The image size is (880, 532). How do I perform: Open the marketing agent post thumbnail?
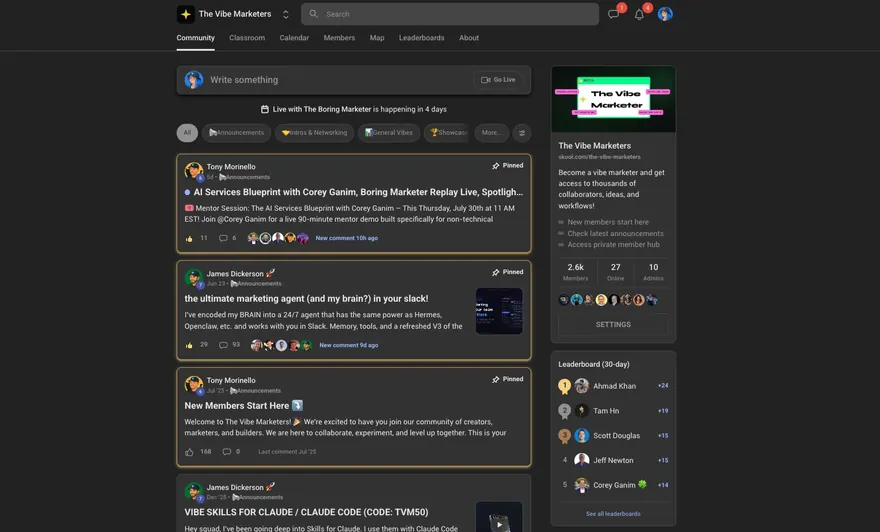499,311
